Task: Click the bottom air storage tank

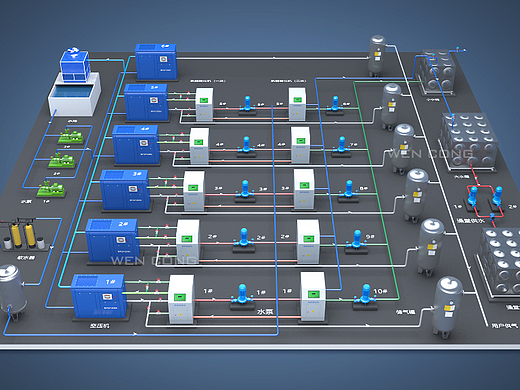Action: point(447,307)
